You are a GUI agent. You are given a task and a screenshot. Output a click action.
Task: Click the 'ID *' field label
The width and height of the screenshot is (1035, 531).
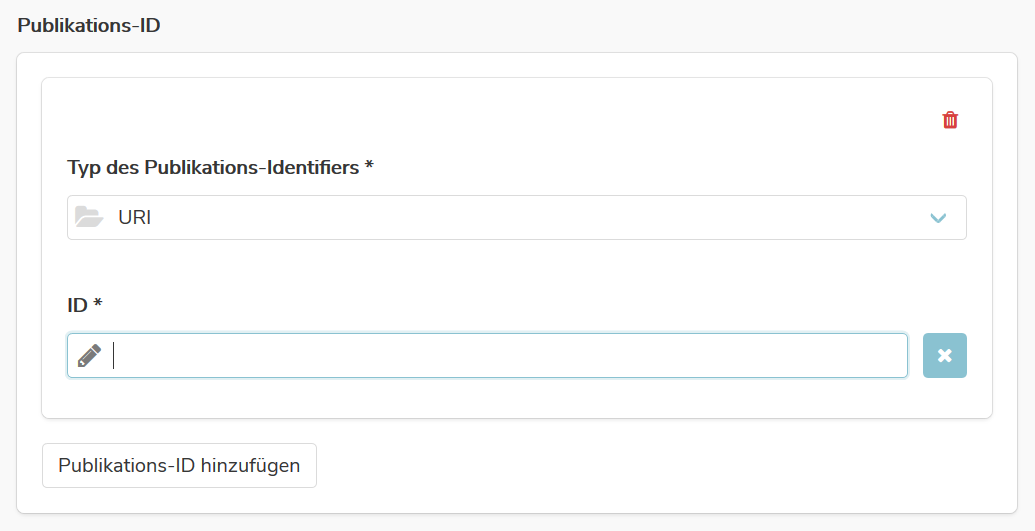[x=84, y=305]
